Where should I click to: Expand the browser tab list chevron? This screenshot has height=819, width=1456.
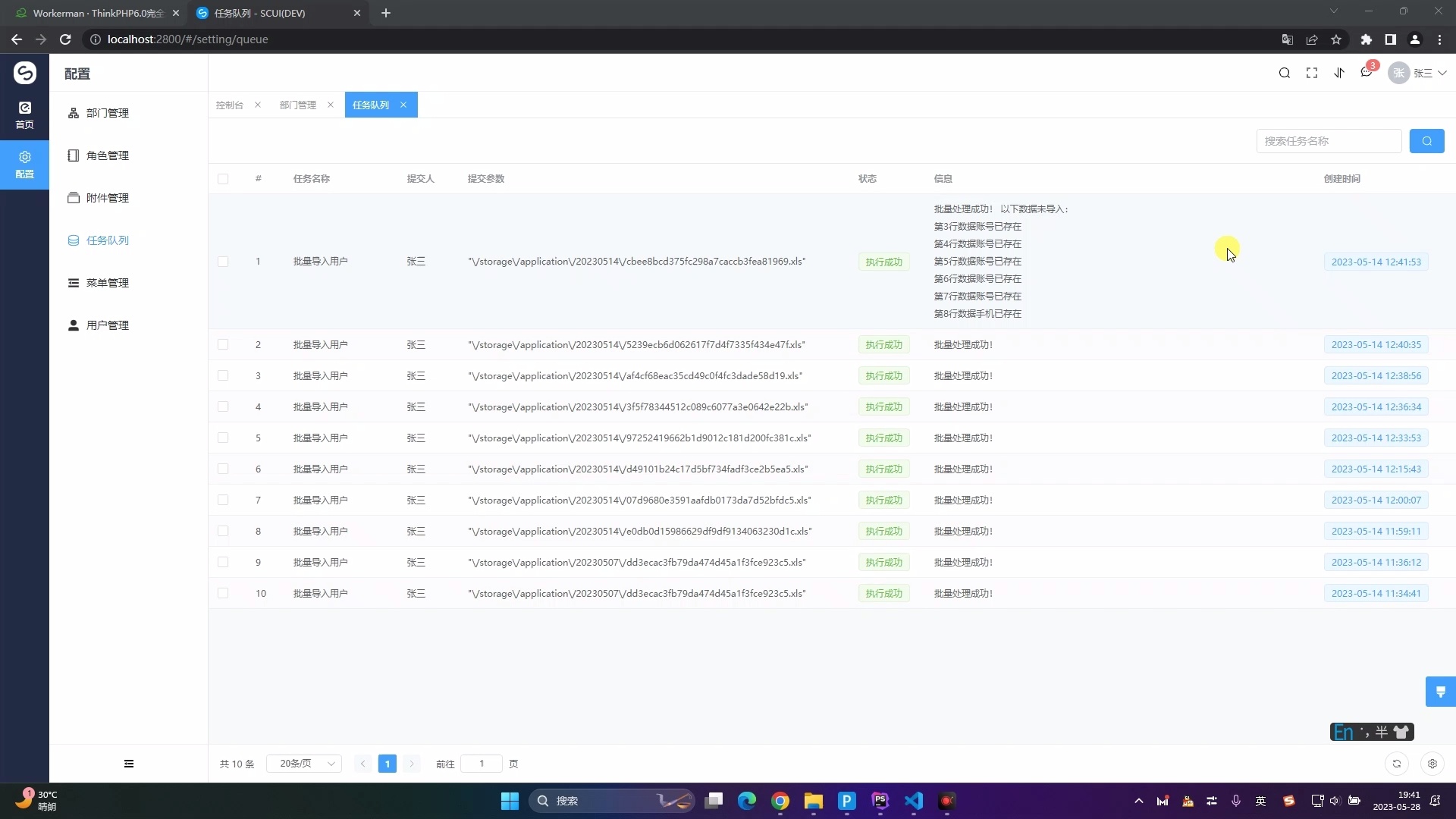click(1334, 11)
